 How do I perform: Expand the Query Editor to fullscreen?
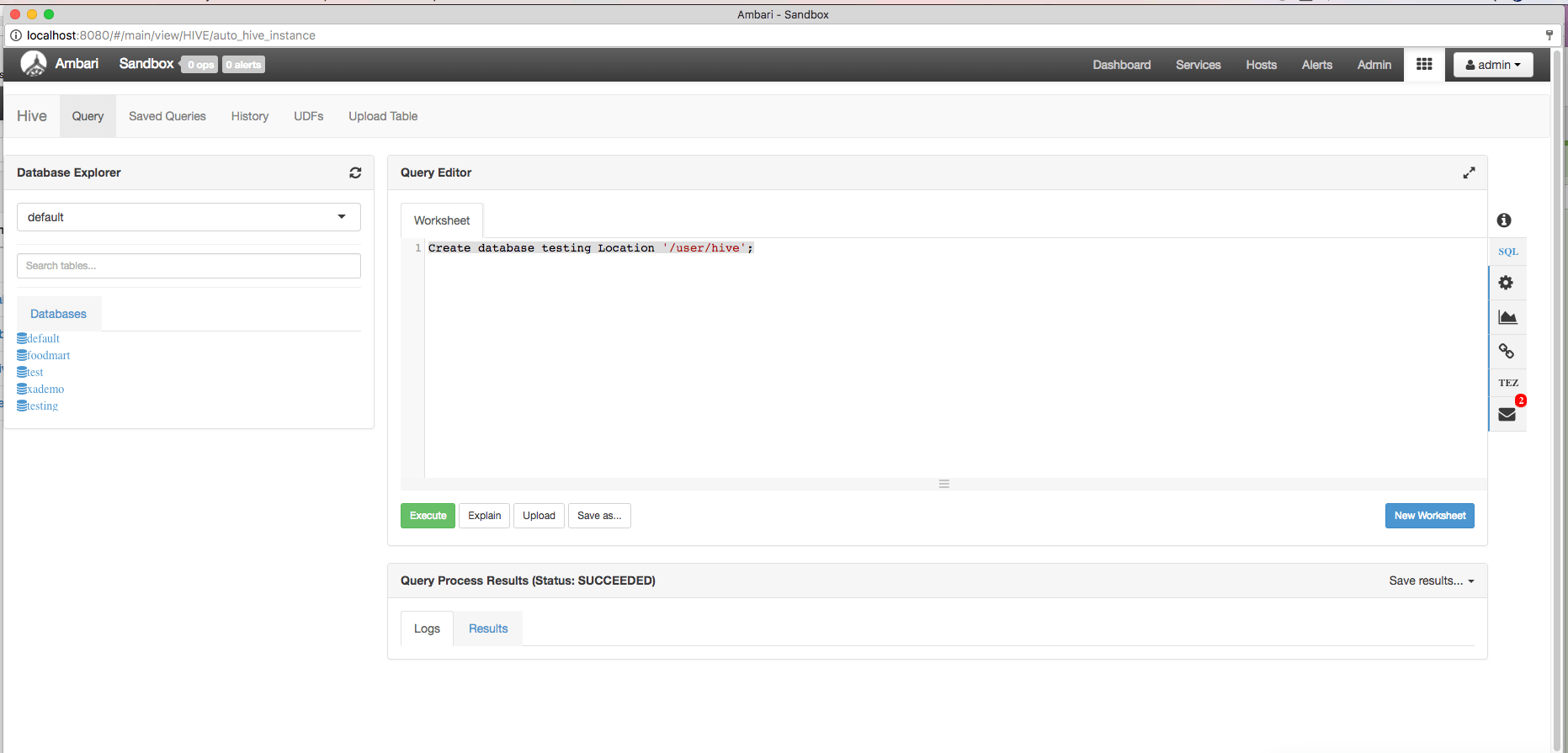coord(1469,172)
